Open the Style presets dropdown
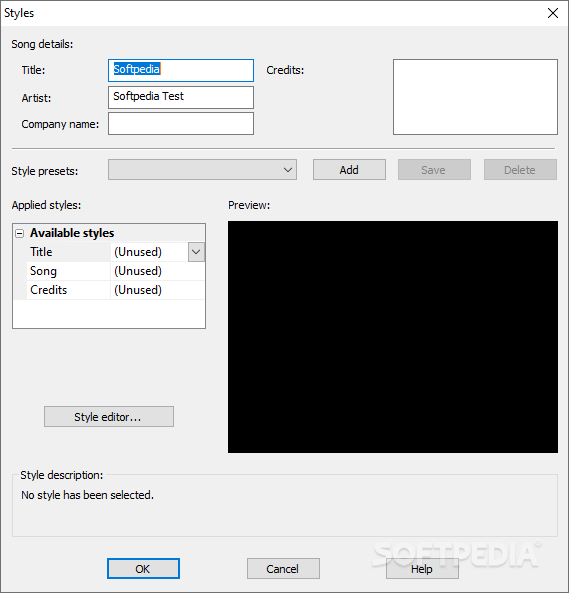Screen dimensions: 569x593 tap(202, 169)
